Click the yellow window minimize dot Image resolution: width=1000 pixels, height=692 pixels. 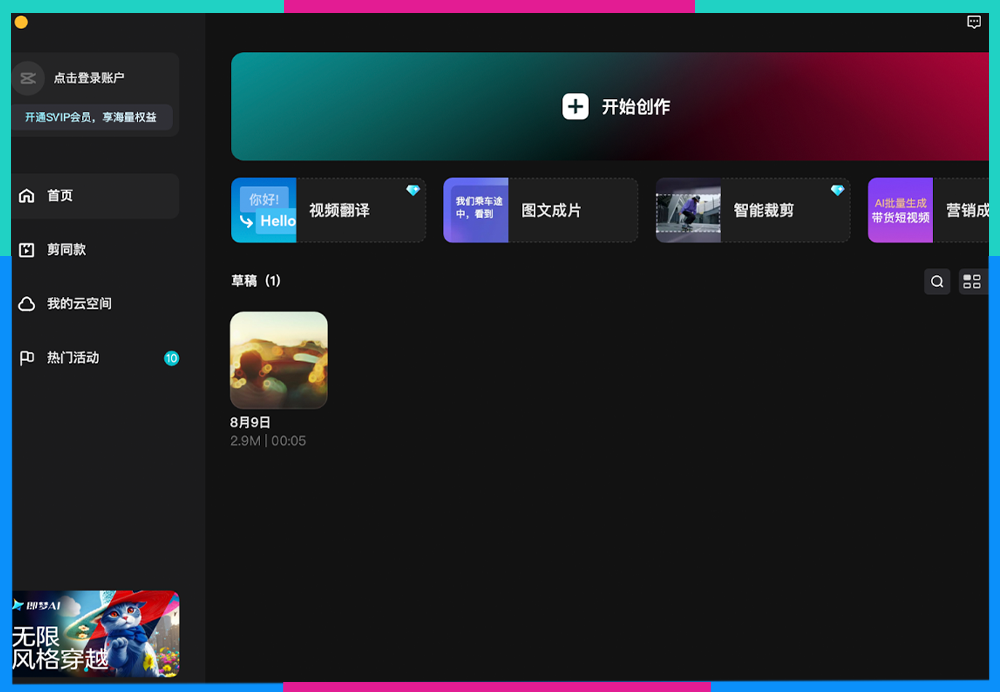[21, 22]
